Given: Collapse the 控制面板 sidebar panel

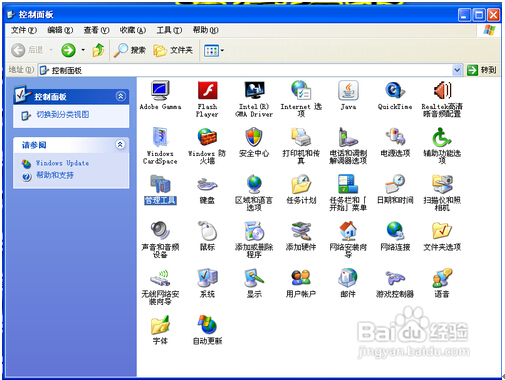Looking at the screenshot, I should (121, 96).
